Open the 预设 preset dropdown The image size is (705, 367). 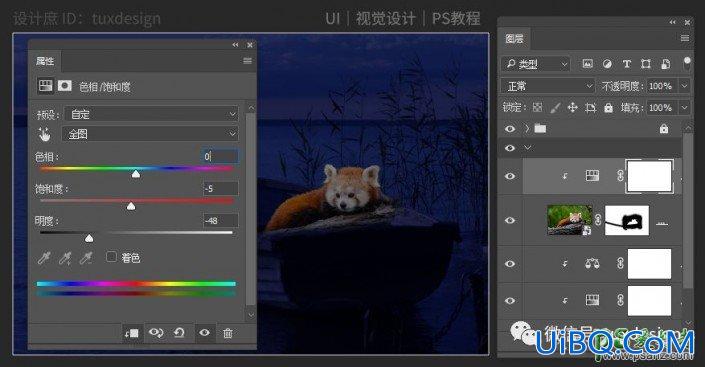pyautogui.click(x=151, y=114)
